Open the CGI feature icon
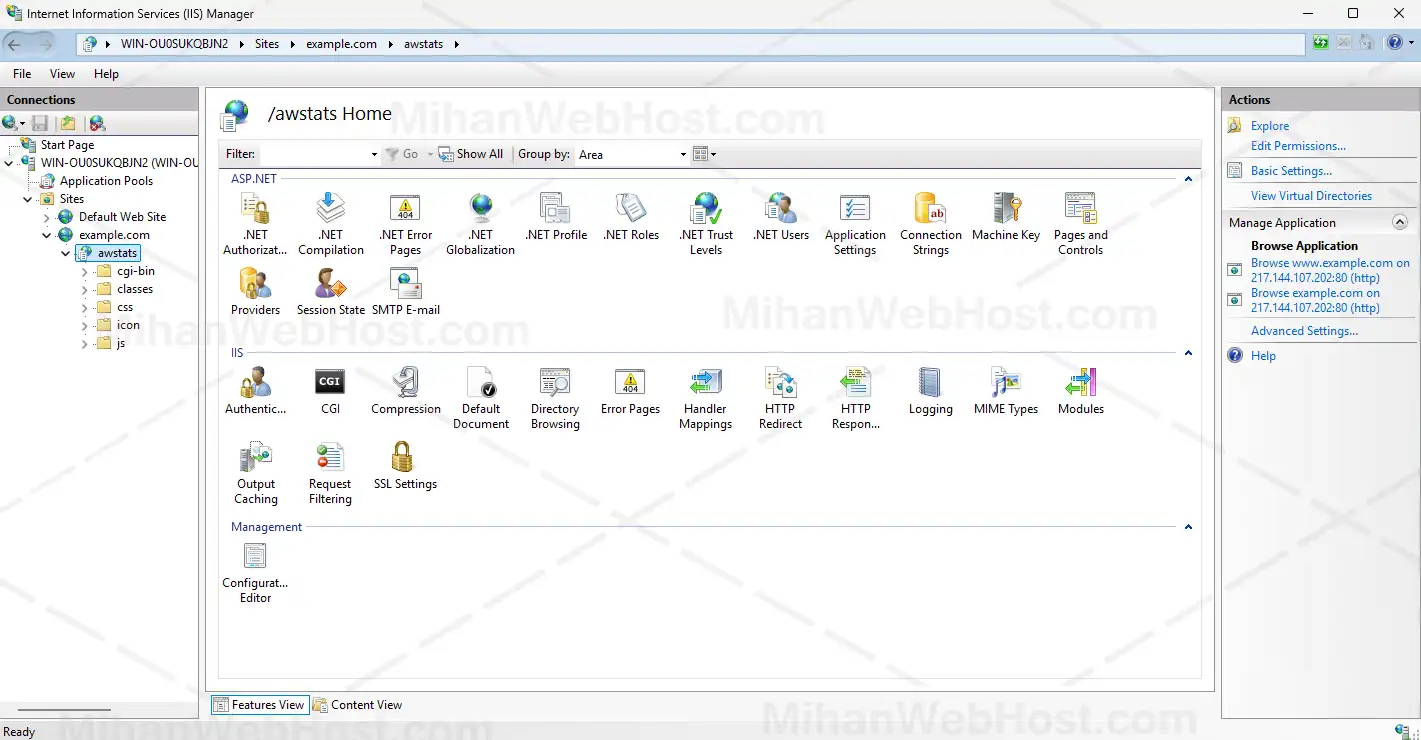Viewport: 1421px width, 740px height. click(330, 383)
